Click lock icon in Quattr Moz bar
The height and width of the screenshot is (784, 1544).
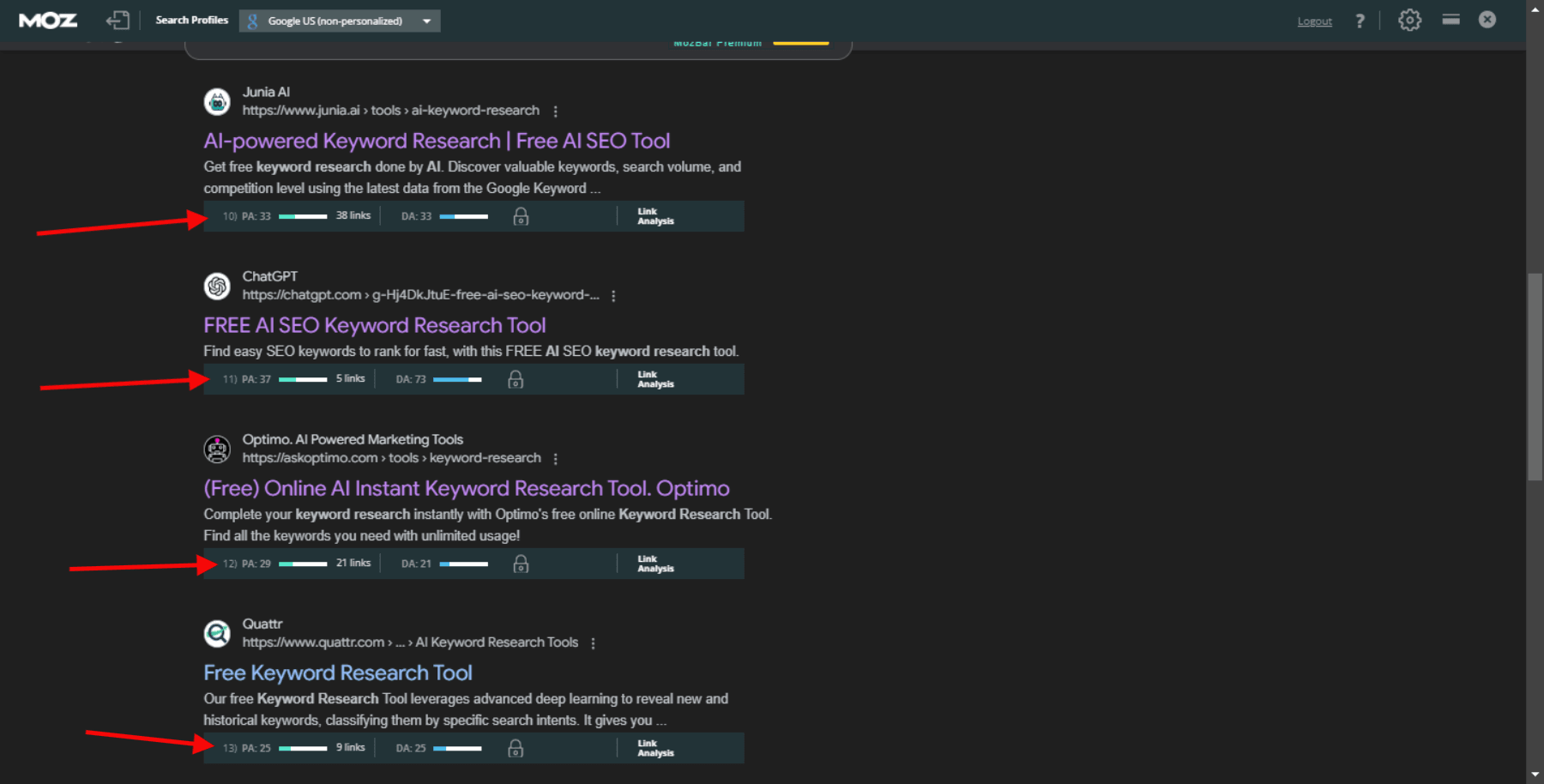(516, 748)
